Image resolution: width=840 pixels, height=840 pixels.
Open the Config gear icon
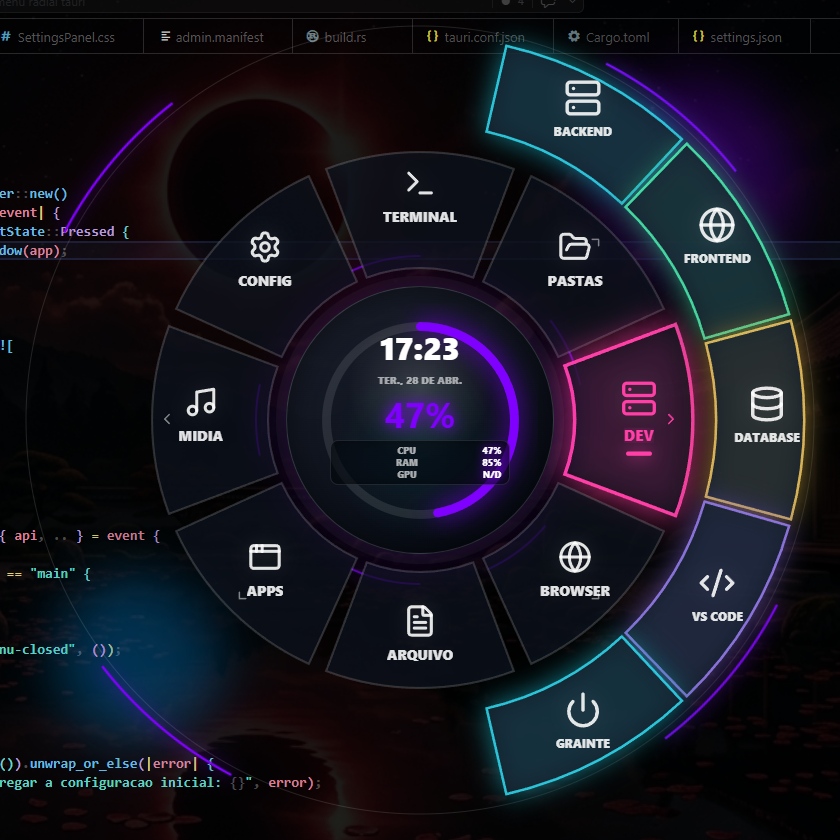[264, 248]
